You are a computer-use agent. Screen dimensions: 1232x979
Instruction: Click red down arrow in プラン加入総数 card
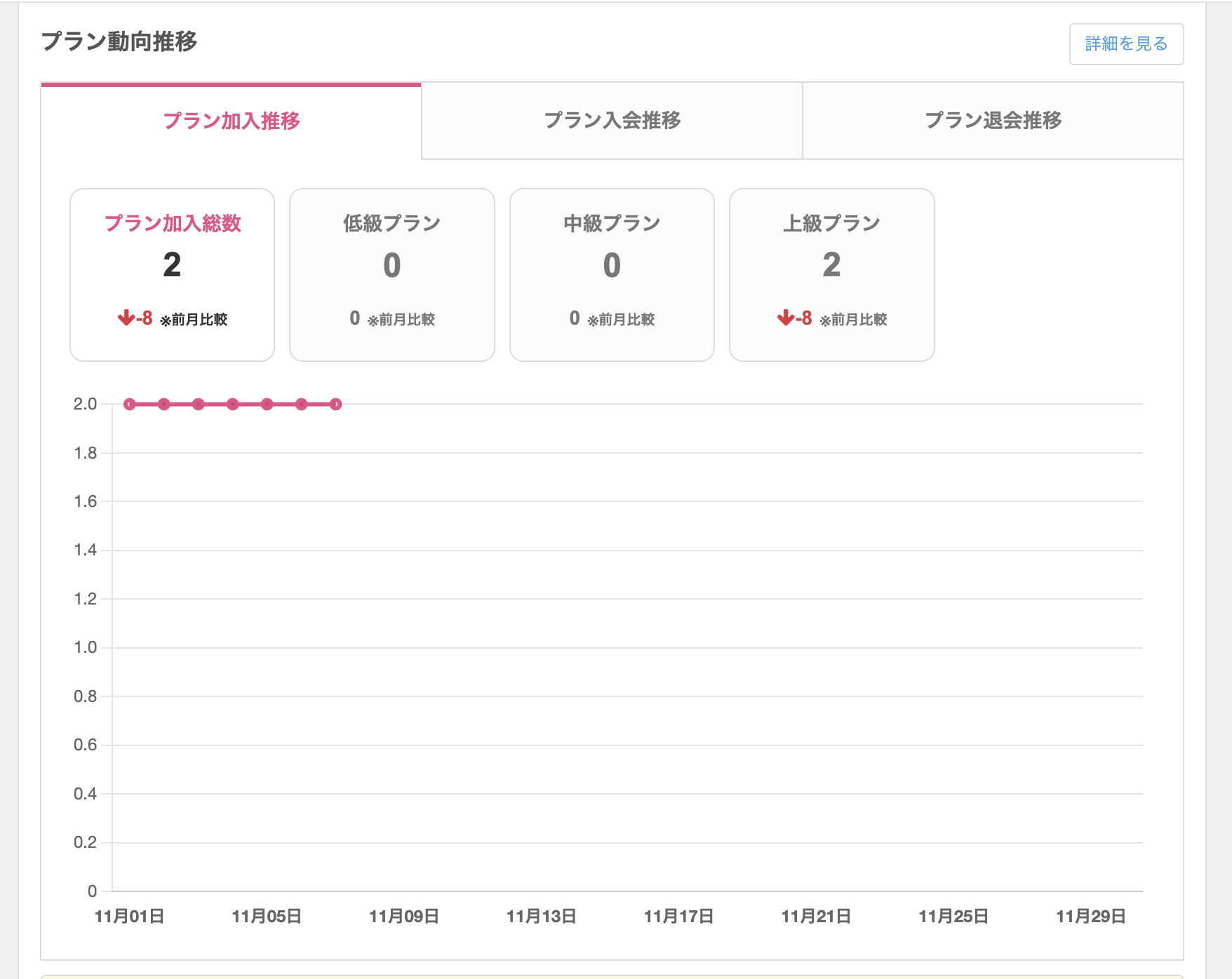[x=126, y=318]
